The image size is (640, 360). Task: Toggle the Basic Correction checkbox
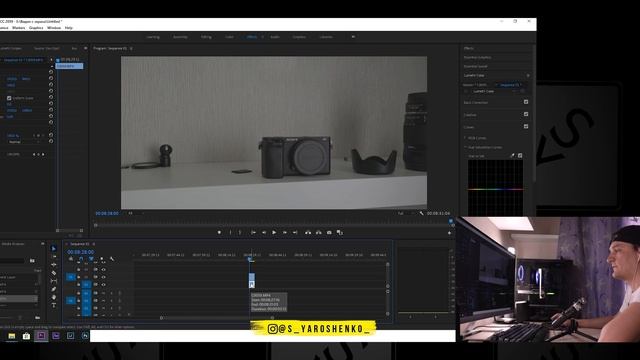pyautogui.click(x=526, y=102)
